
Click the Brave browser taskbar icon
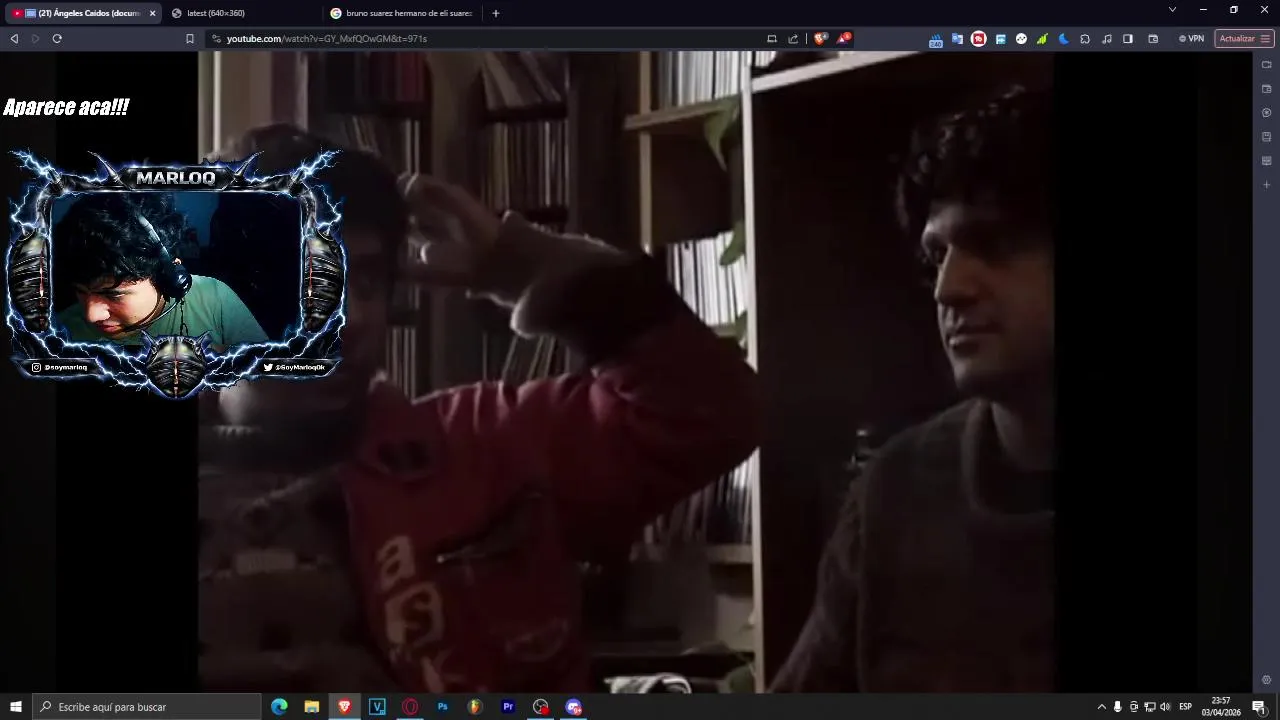coord(345,707)
